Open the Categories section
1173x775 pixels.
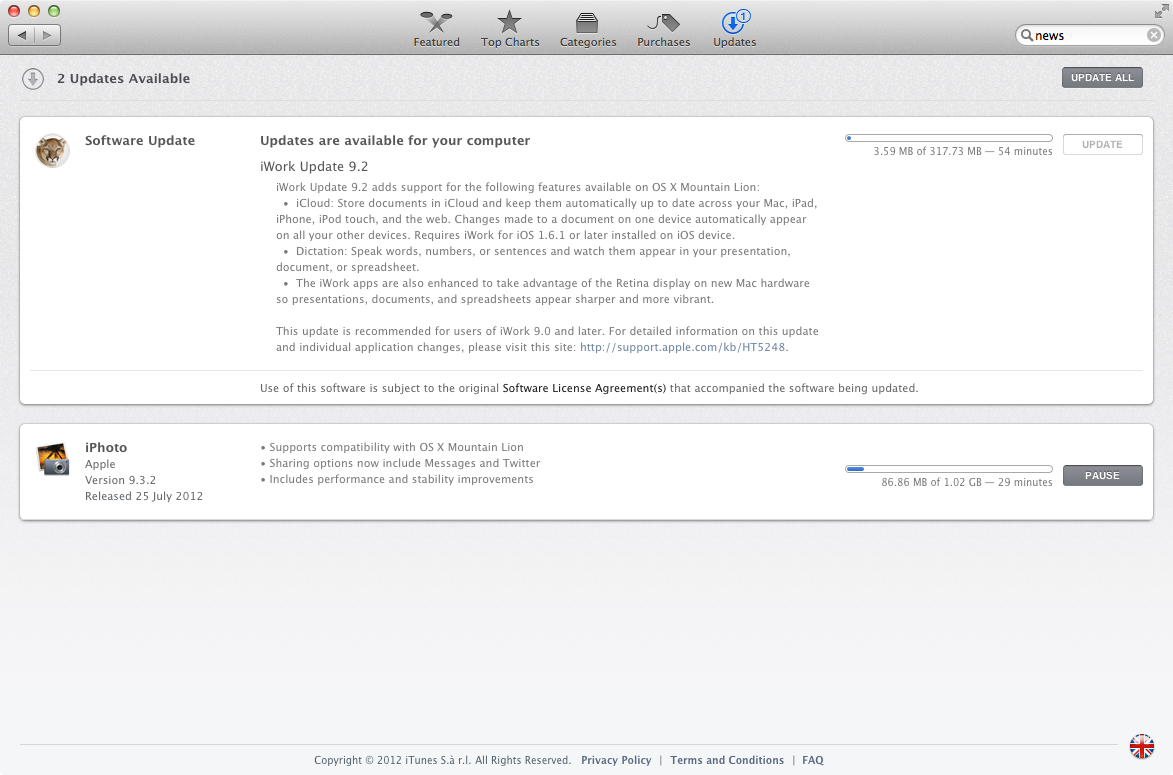pyautogui.click(x=588, y=30)
